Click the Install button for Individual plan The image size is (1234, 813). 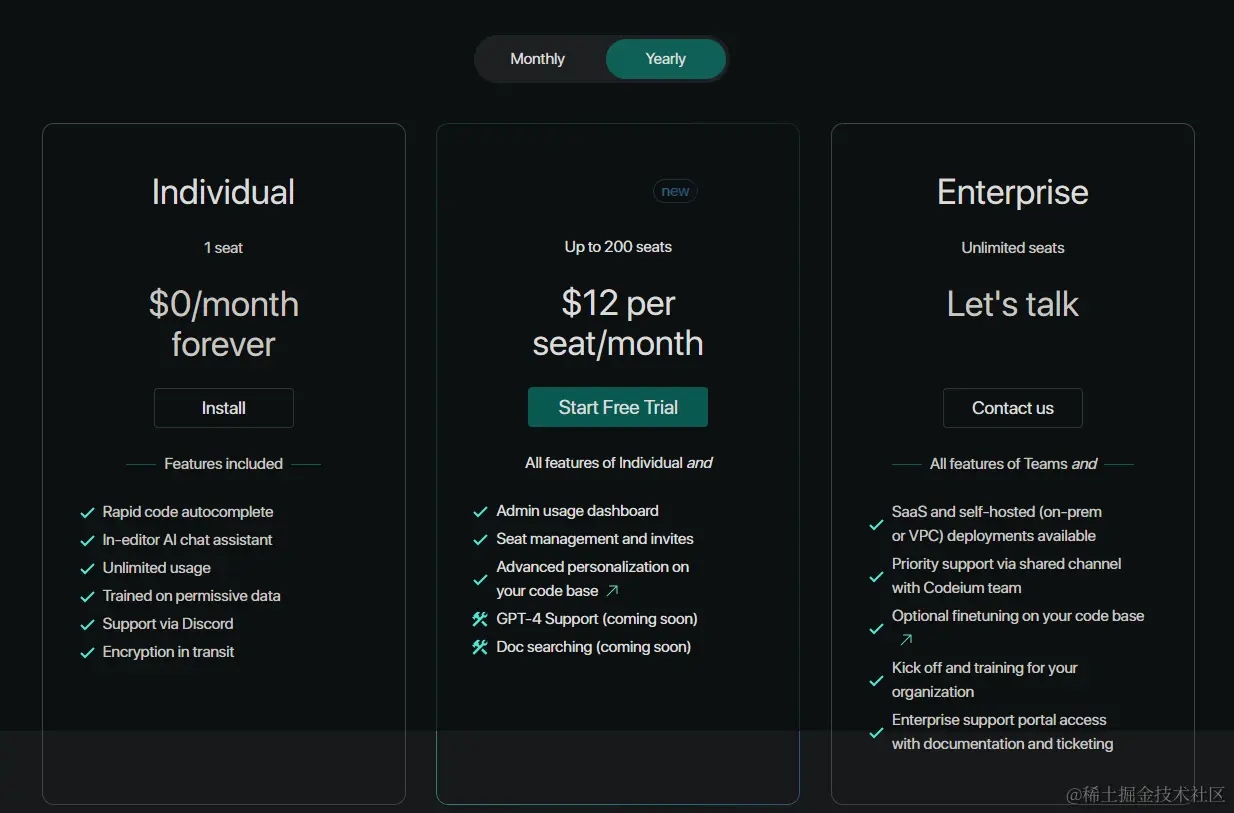223,408
